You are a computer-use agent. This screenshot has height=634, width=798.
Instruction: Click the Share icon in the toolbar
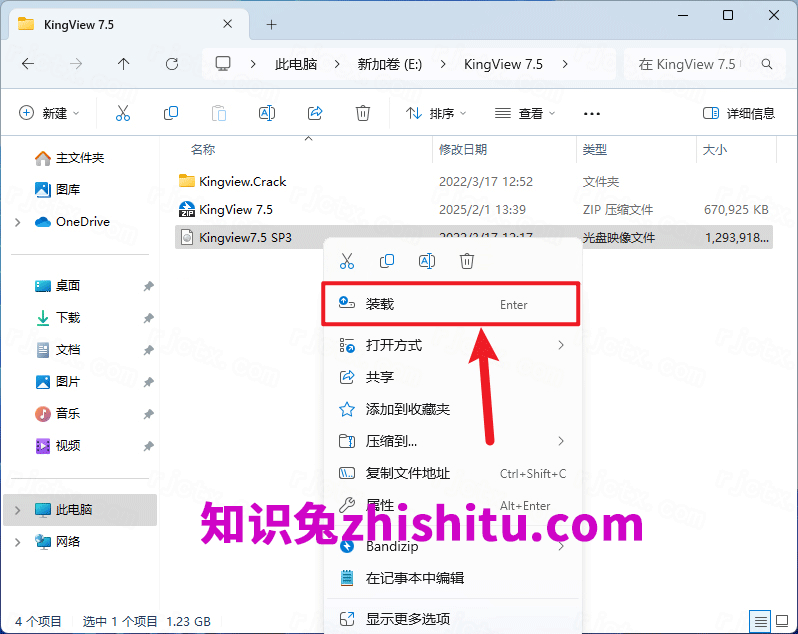315,113
